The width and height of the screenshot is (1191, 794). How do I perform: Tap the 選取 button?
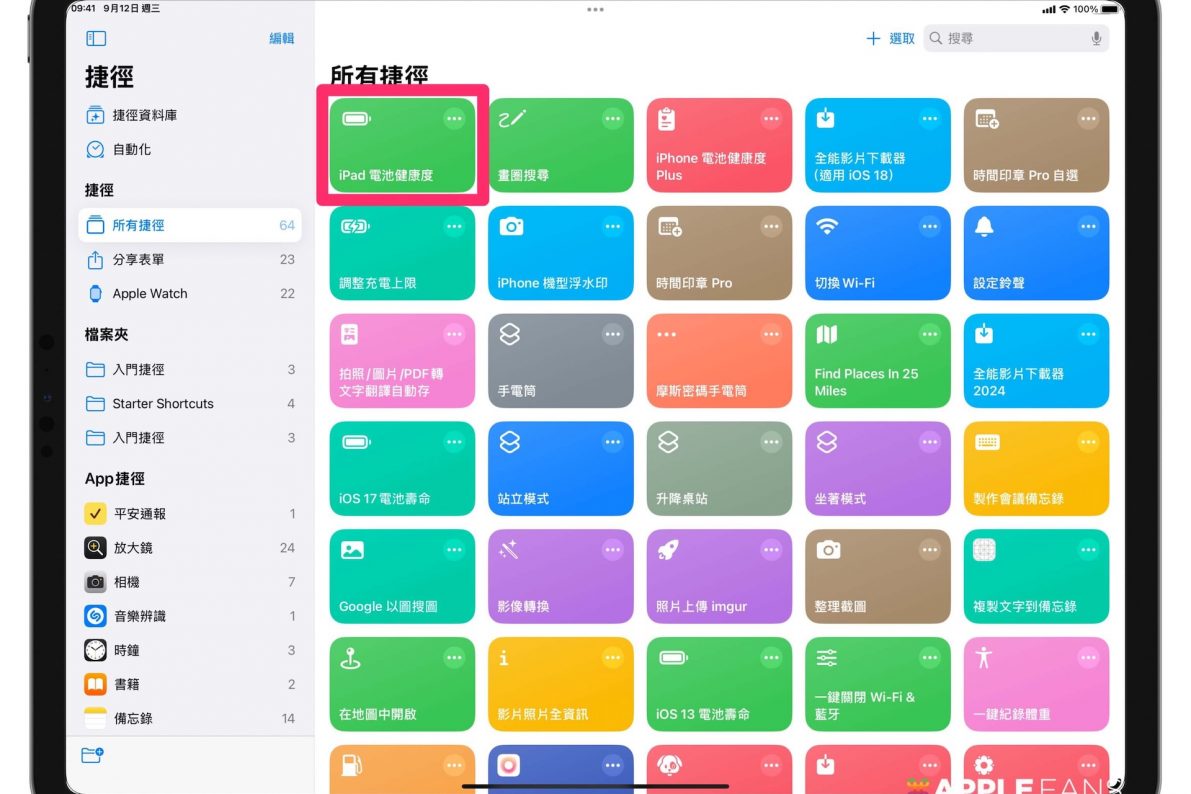tap(902, 38)
